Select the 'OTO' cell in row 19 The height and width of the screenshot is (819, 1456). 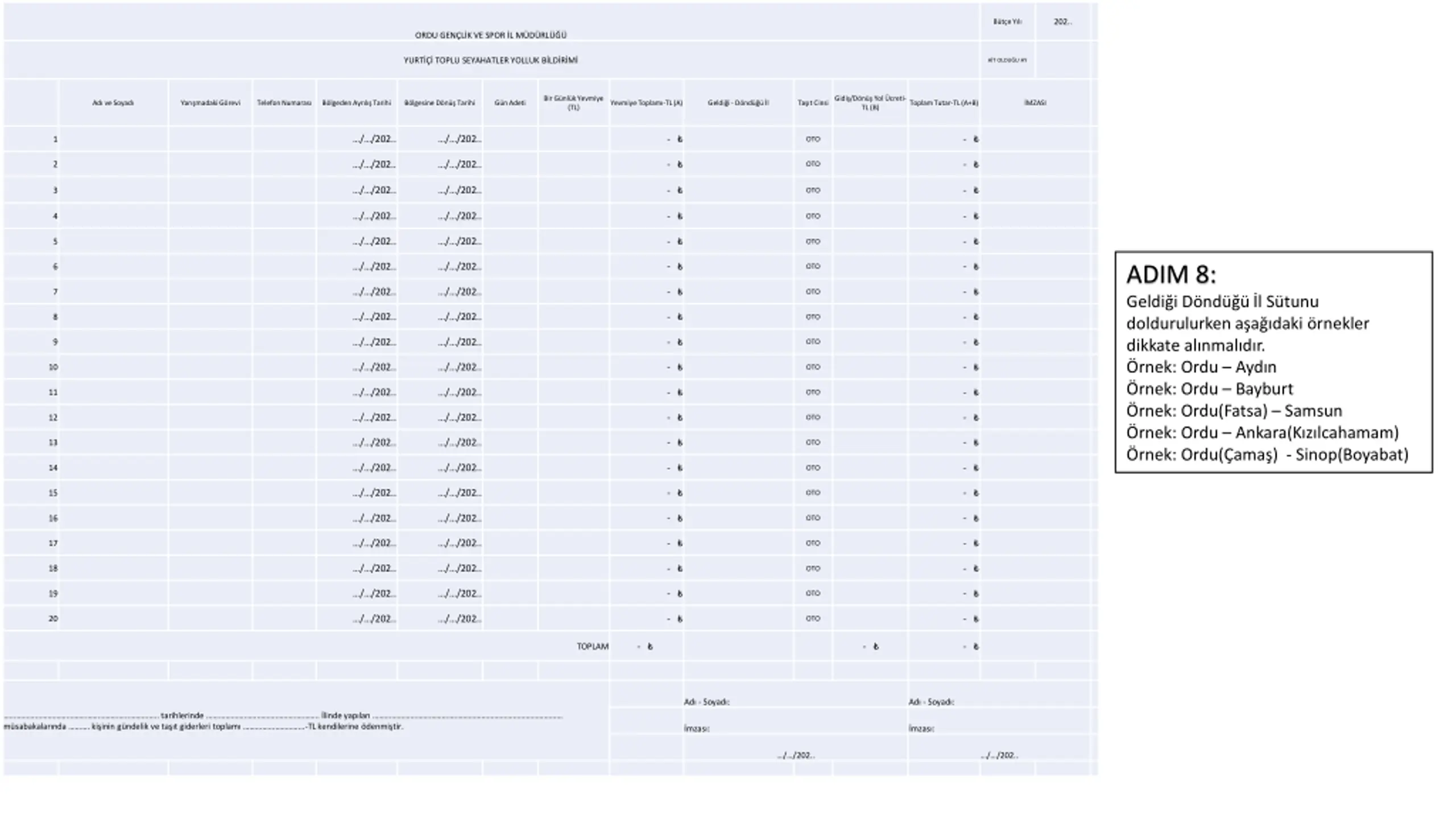pos(813,593)
